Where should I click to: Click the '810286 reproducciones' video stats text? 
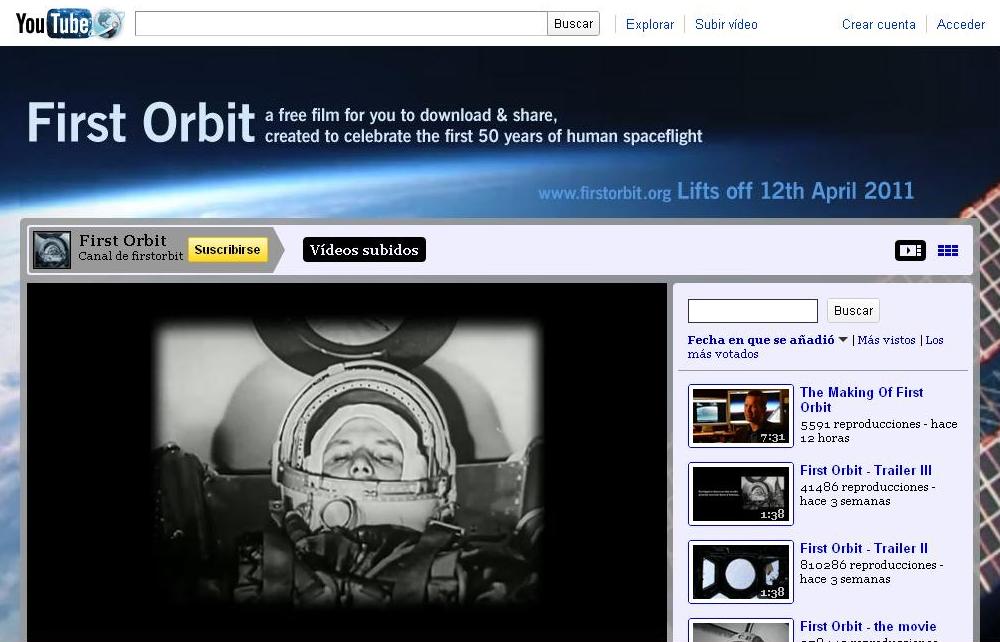[871, 572]
